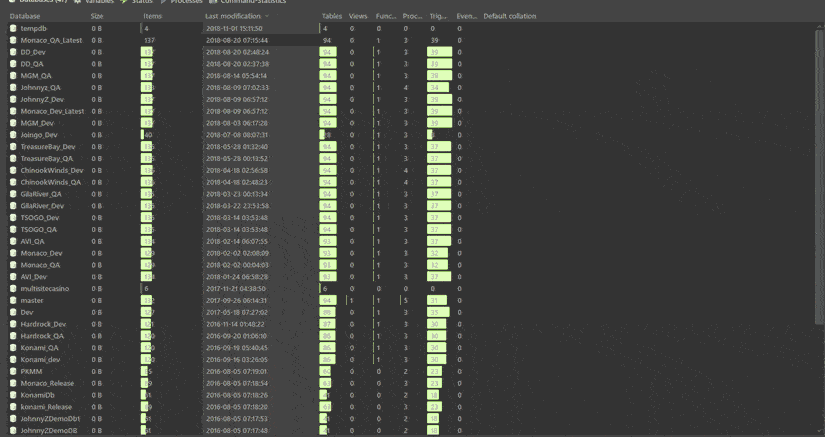Click the database icon beside Konami_QA
This screenshot has height=437, width=825.
coord(13,348)
